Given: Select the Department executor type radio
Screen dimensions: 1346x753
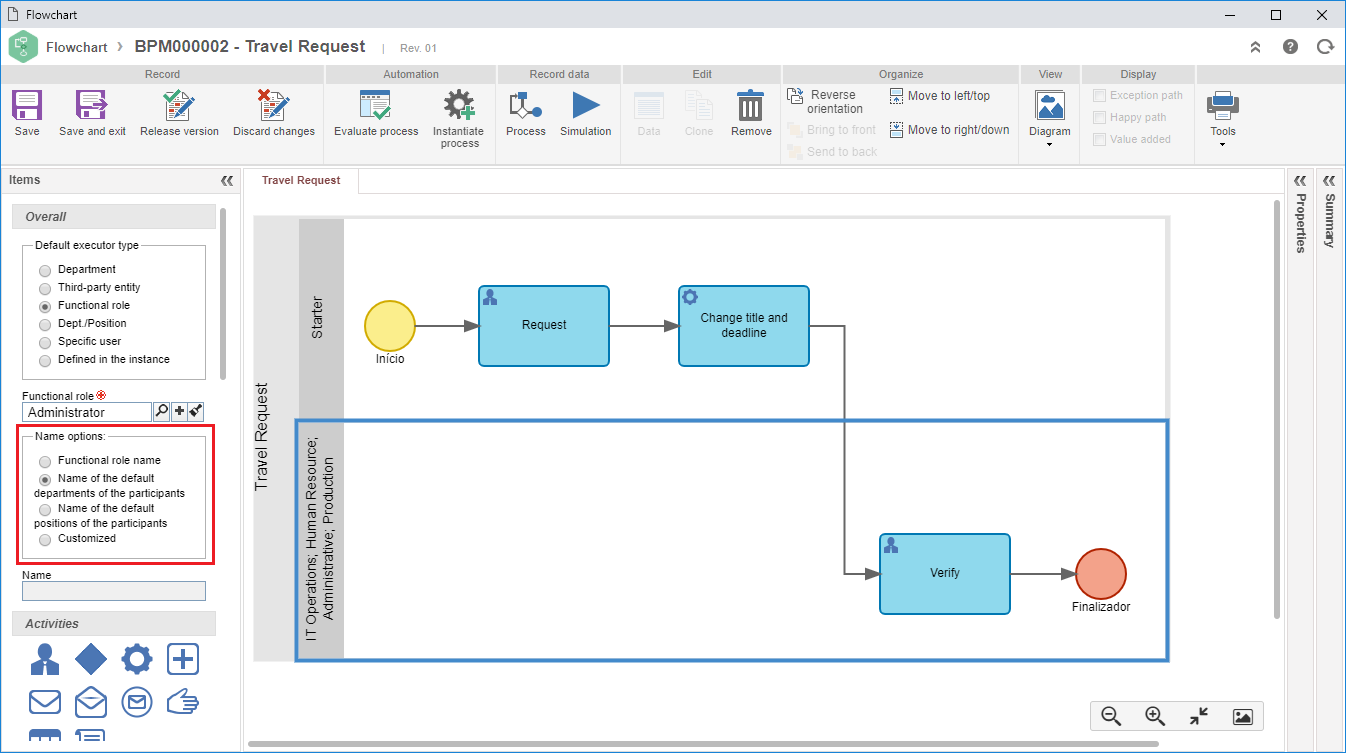Looking at the screenshot, I should 45,270.
